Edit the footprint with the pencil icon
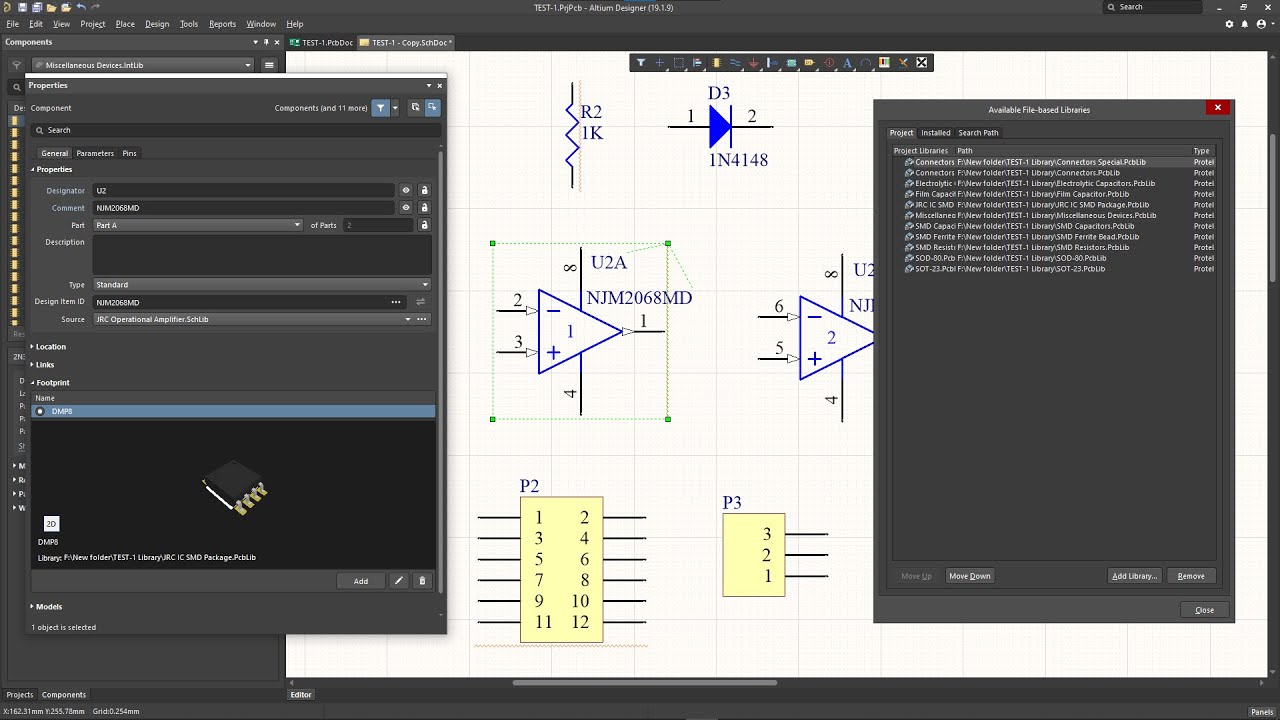 coord(399,581)
